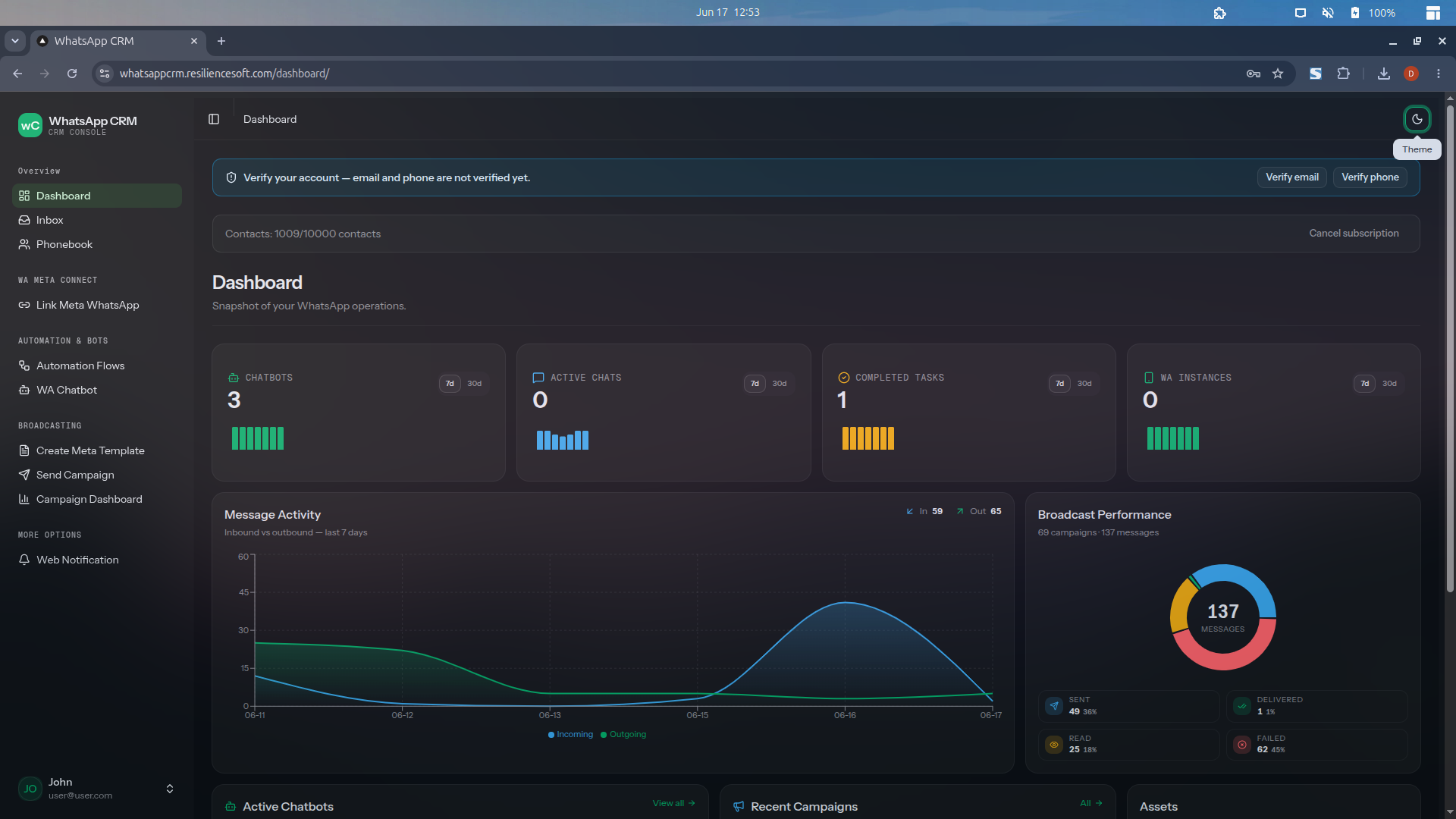Screen dimensions: 1456x819
Task: Open a new browser tab
Action: [221, 41]
